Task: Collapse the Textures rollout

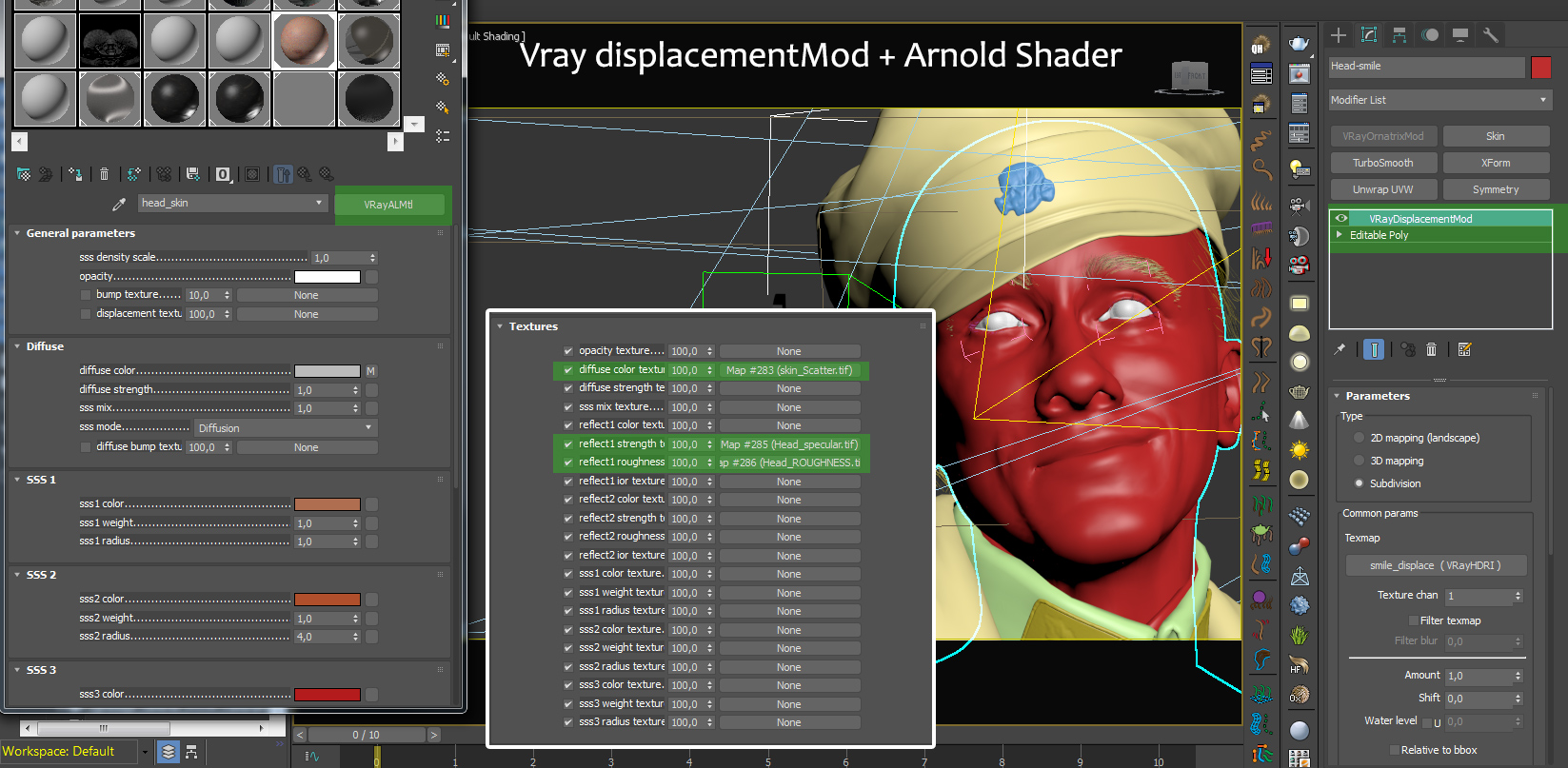Action: 500,326
